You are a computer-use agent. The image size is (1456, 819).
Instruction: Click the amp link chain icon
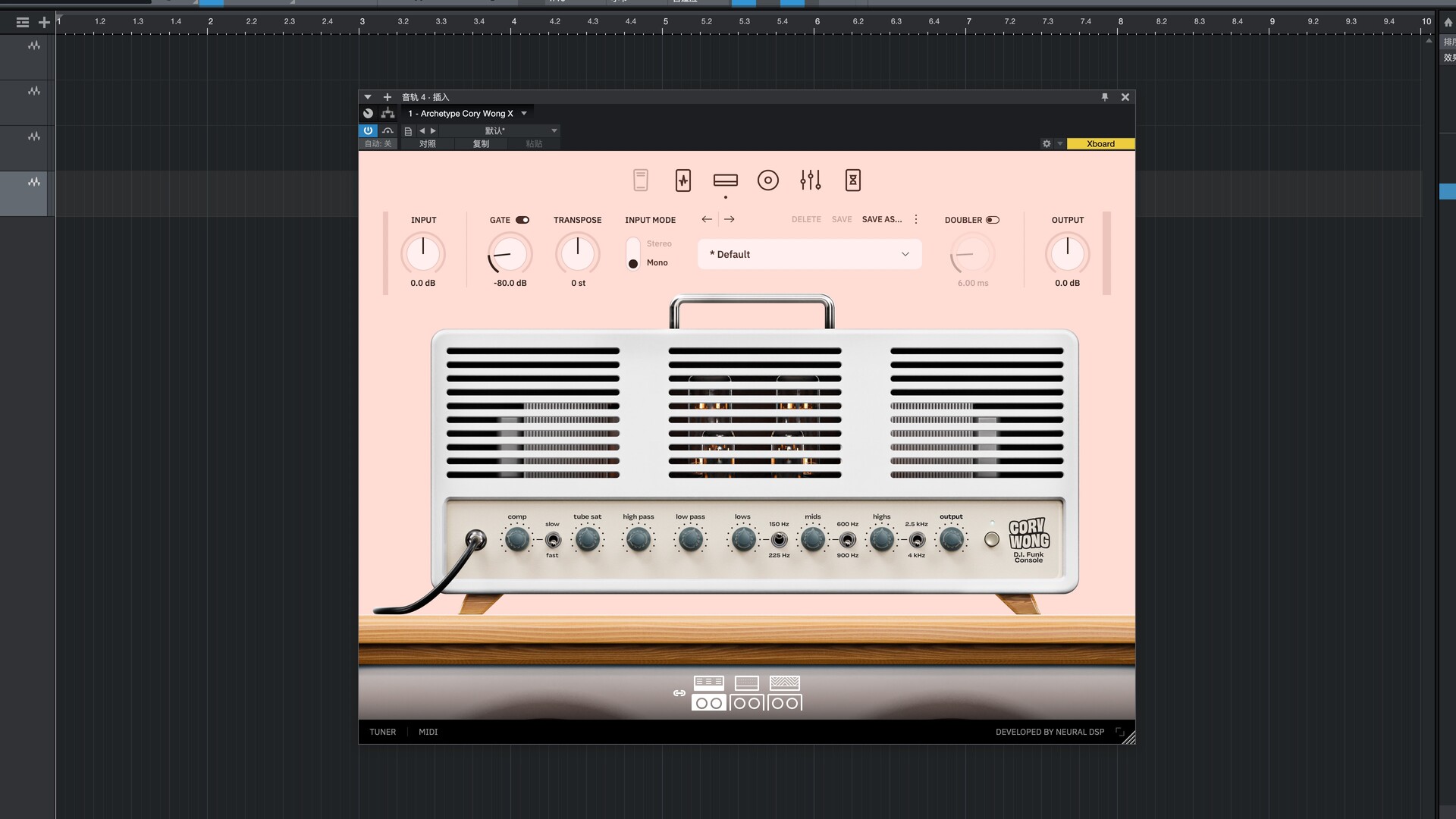[x=679, y=693]
